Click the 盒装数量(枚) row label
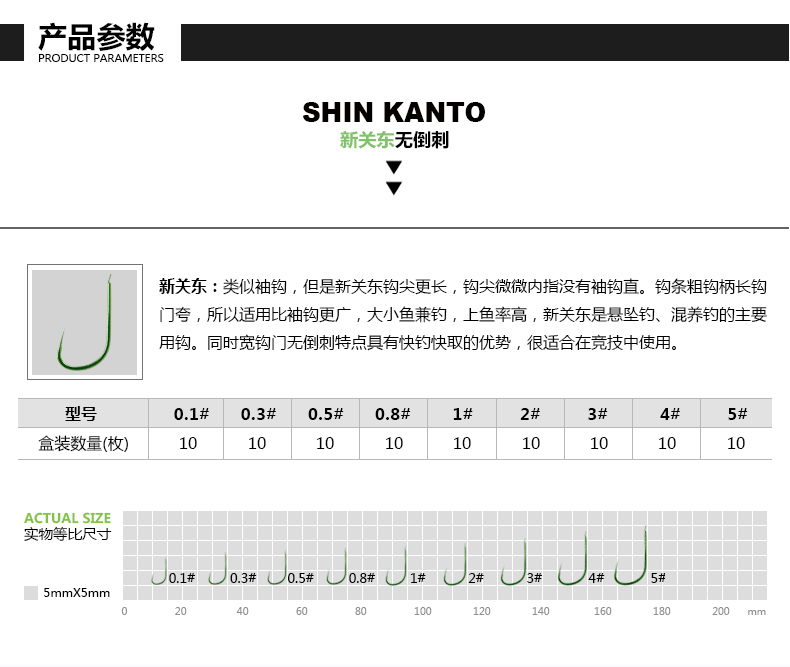The width and height of the screenshot is (790, 667). pyautogui.click(x=84, y=443)
